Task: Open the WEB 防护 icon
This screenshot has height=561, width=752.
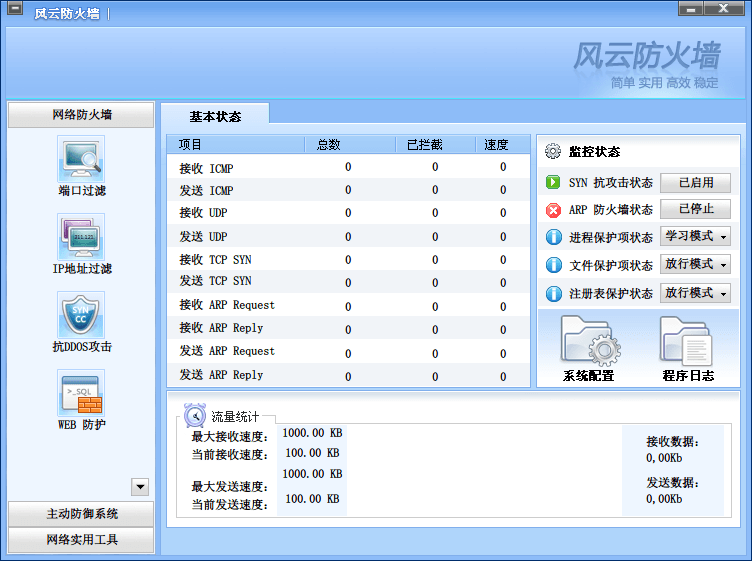Action: click(x=81, y=394)
